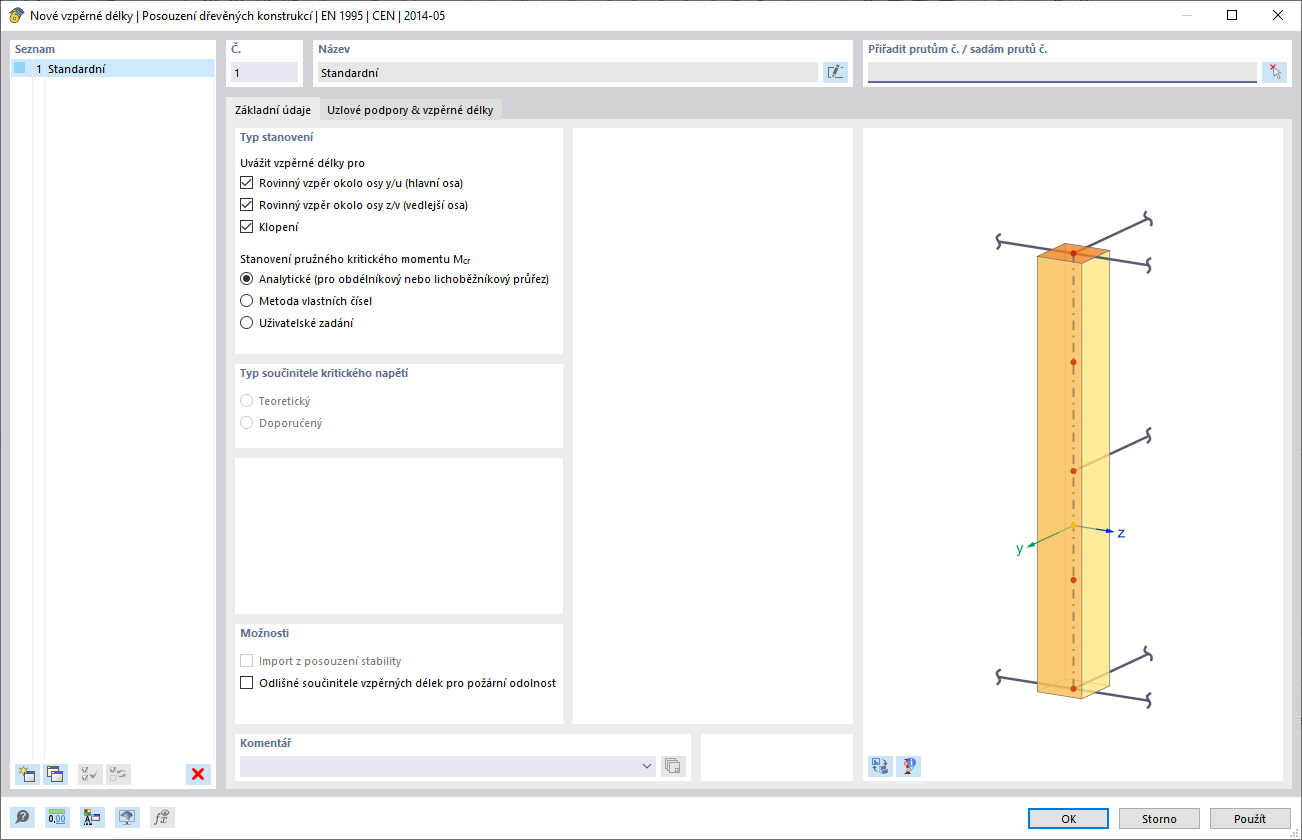The width and height of the screenshot is (1302, 840).
Task: Open Uzlové podpory & vzpěrné délky tab
Action: coord(410,110)
